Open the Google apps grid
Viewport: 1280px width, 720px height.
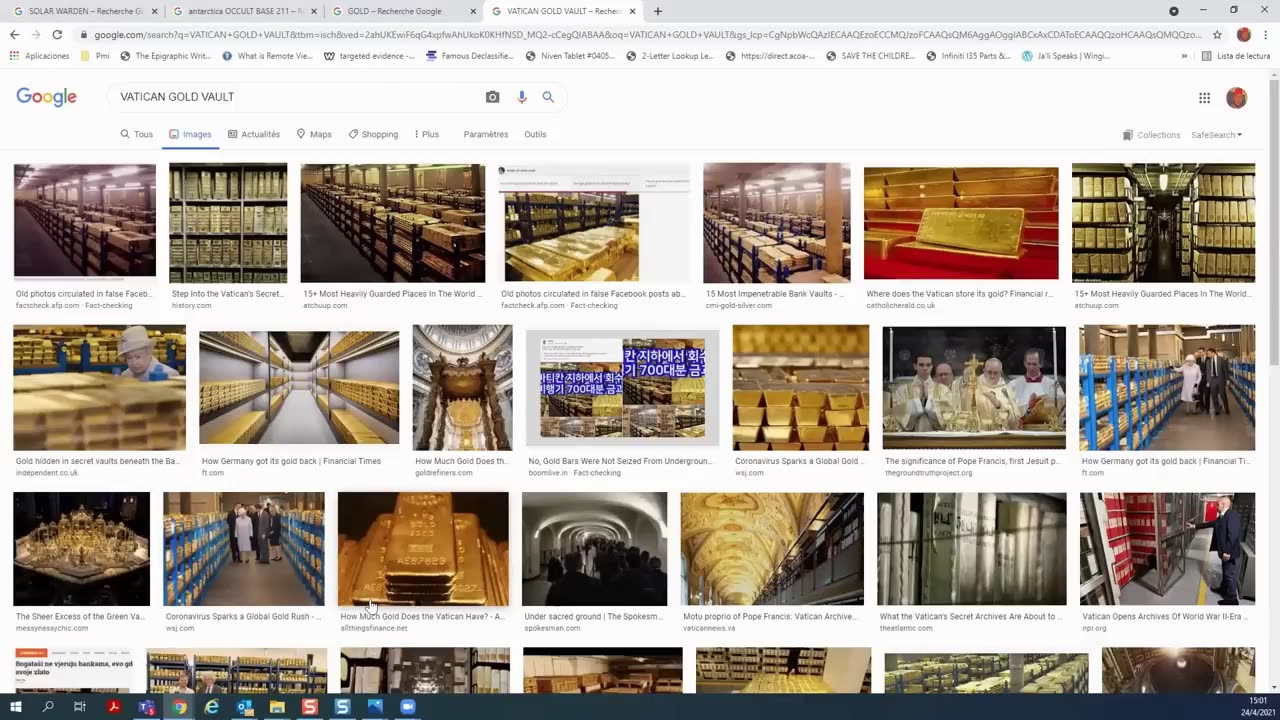(1204, 97)
